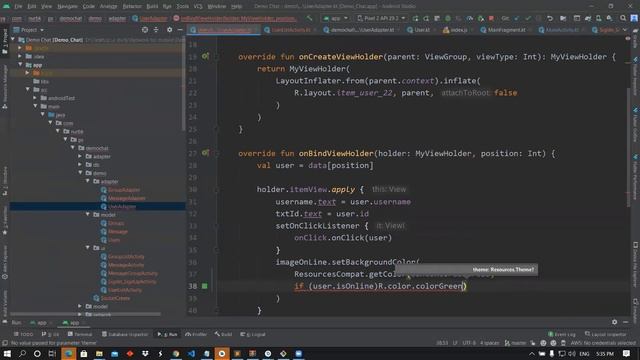Image resolution: width=640 pixels, height=360 pixels.
Task: Click the Project panel horizontal scrollbar
Action: click(85, 314)
